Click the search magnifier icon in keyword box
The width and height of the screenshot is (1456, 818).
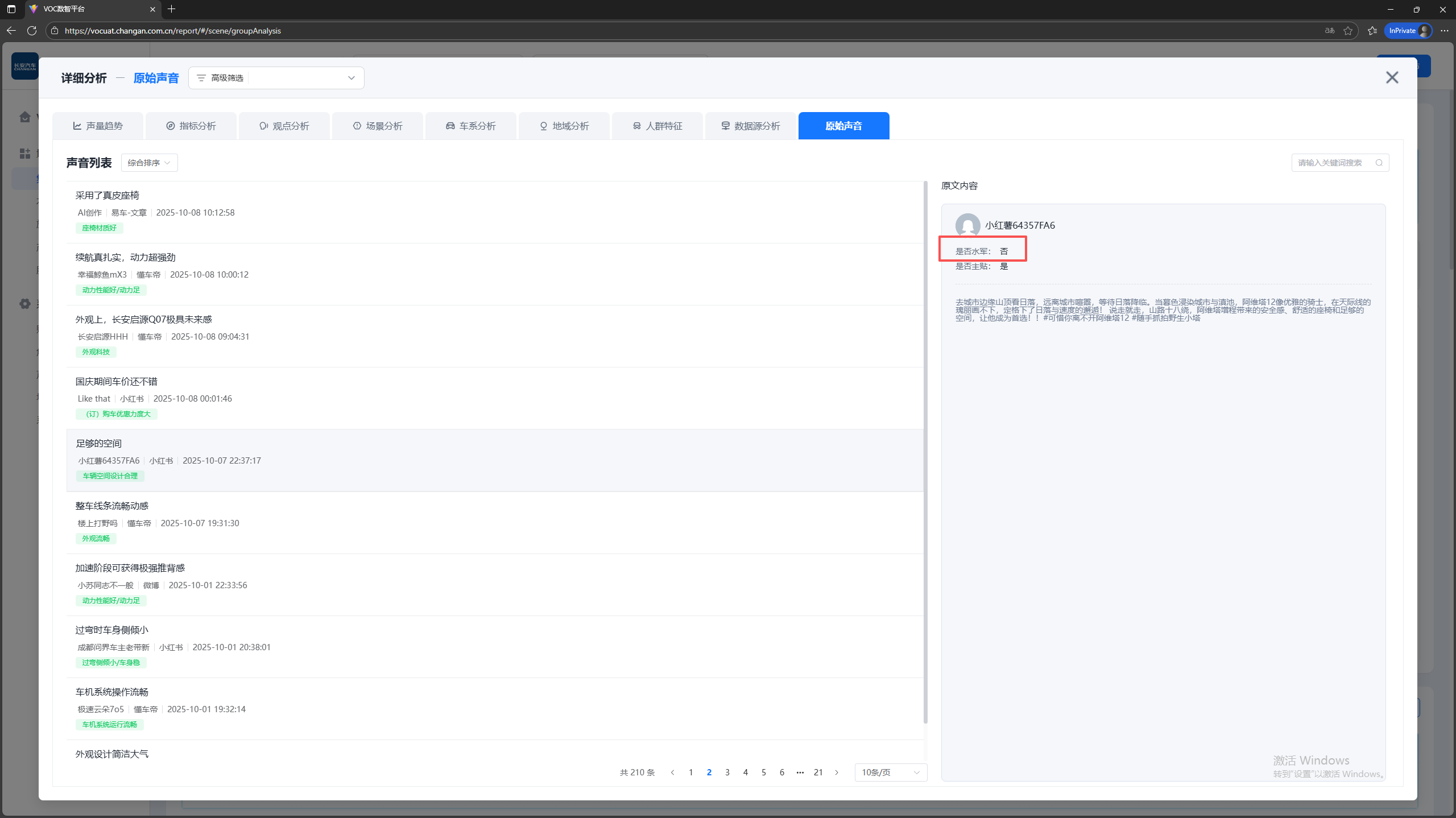[x=1379, y=163]
